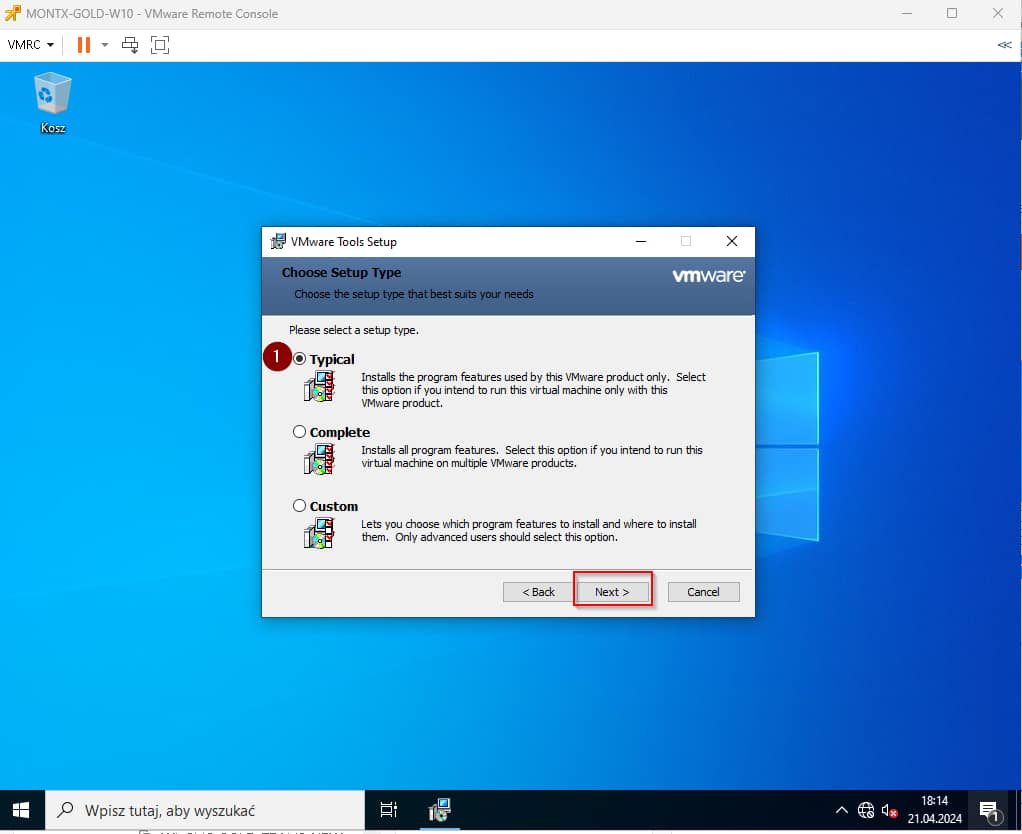This screenshot has height=834, width=1022.
Task: Pause the virtual machine from the VMRC toolbar
Action: tap(84, 45)
